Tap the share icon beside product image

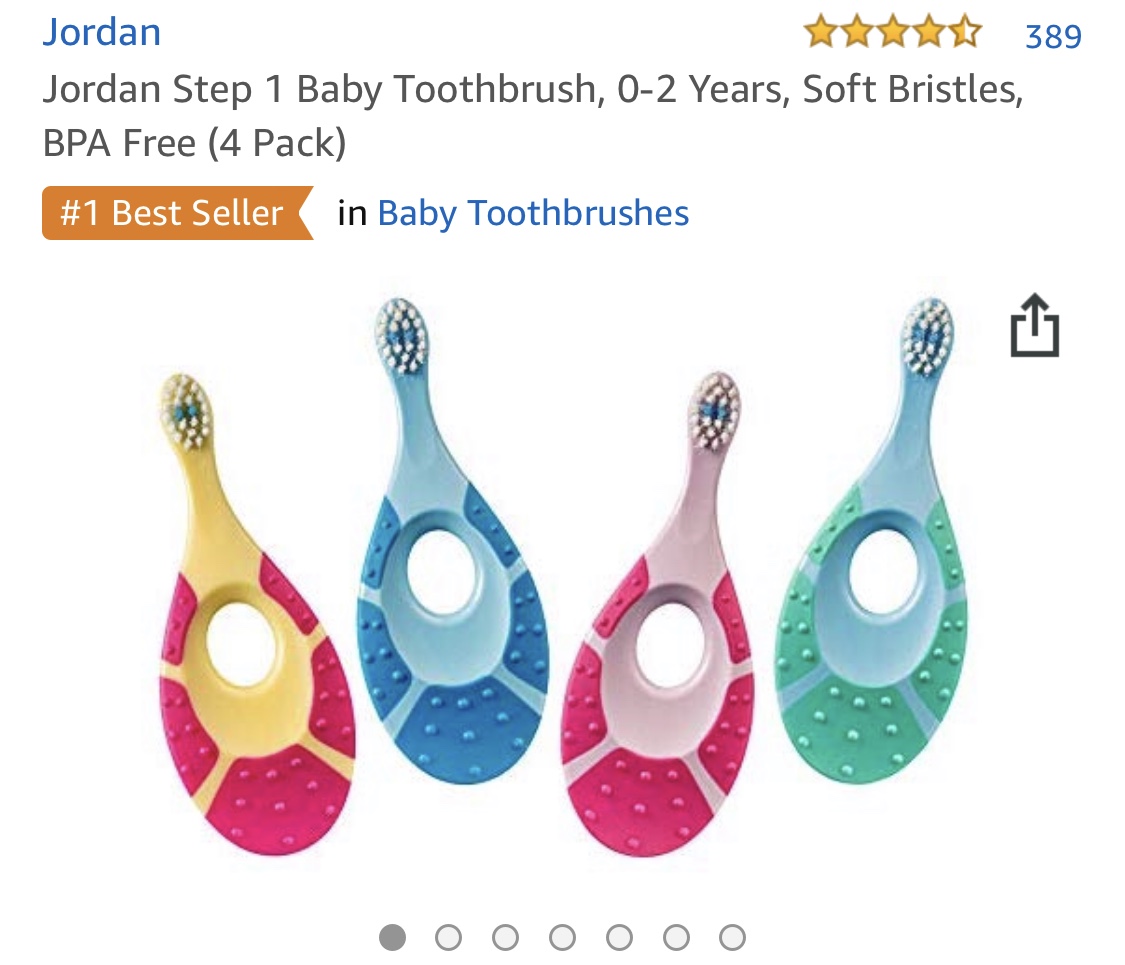click(x=1035, y=325)
